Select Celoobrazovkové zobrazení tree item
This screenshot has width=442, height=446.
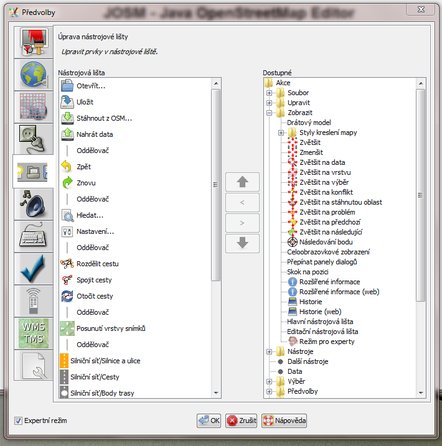point(328,252)
